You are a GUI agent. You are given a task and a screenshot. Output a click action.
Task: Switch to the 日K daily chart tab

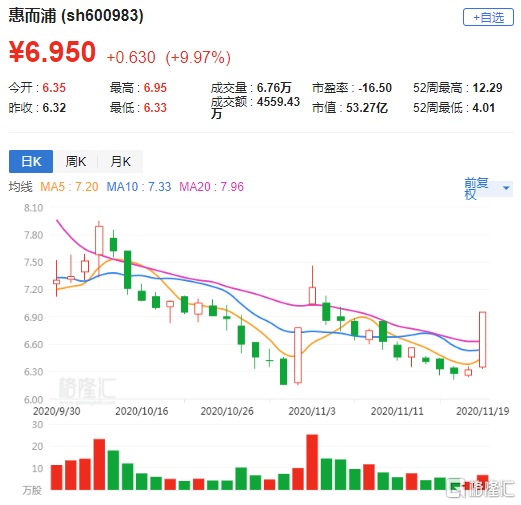31,162
